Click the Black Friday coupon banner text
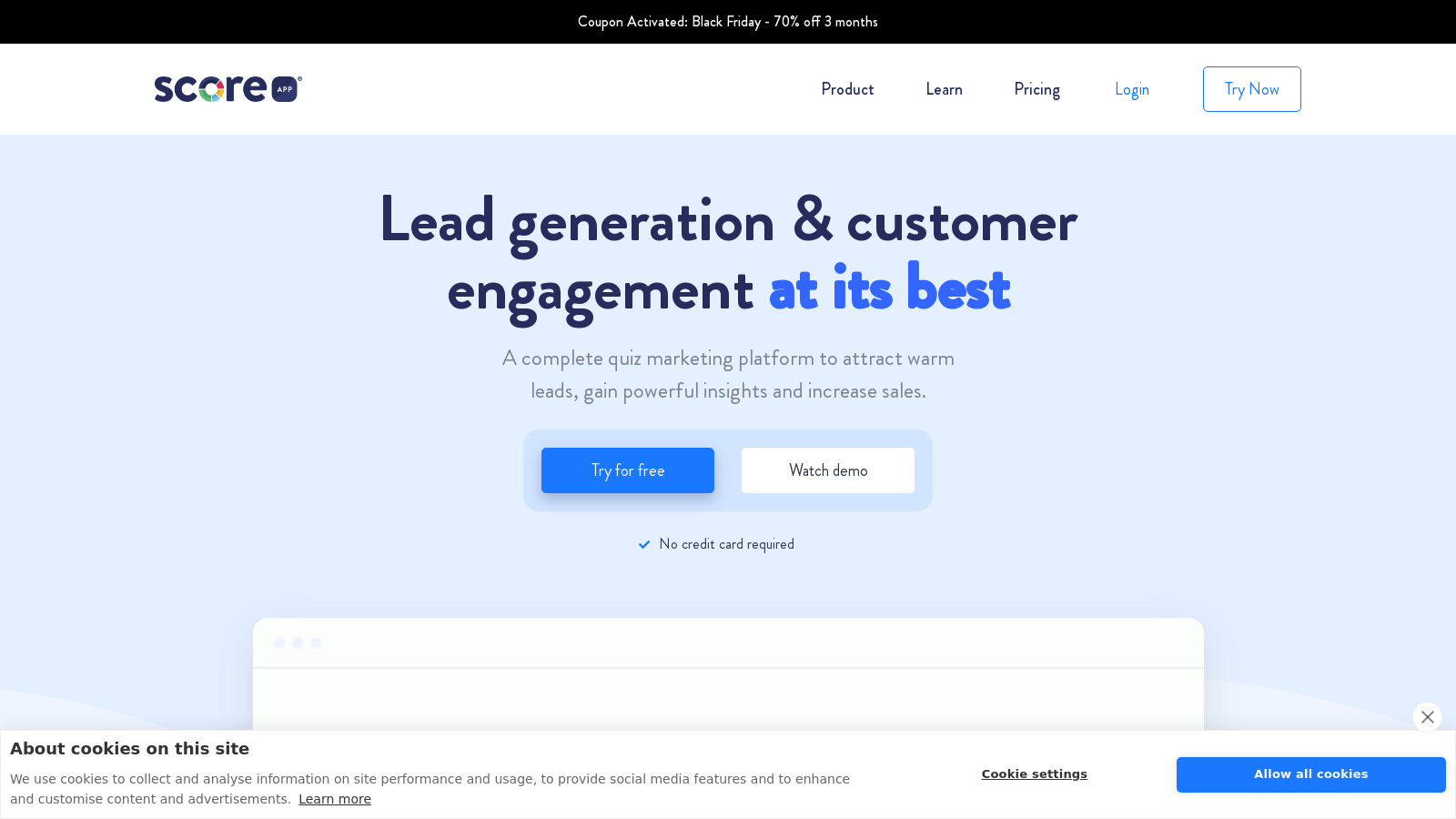1456x819 pixels. [x=728, y=22]
